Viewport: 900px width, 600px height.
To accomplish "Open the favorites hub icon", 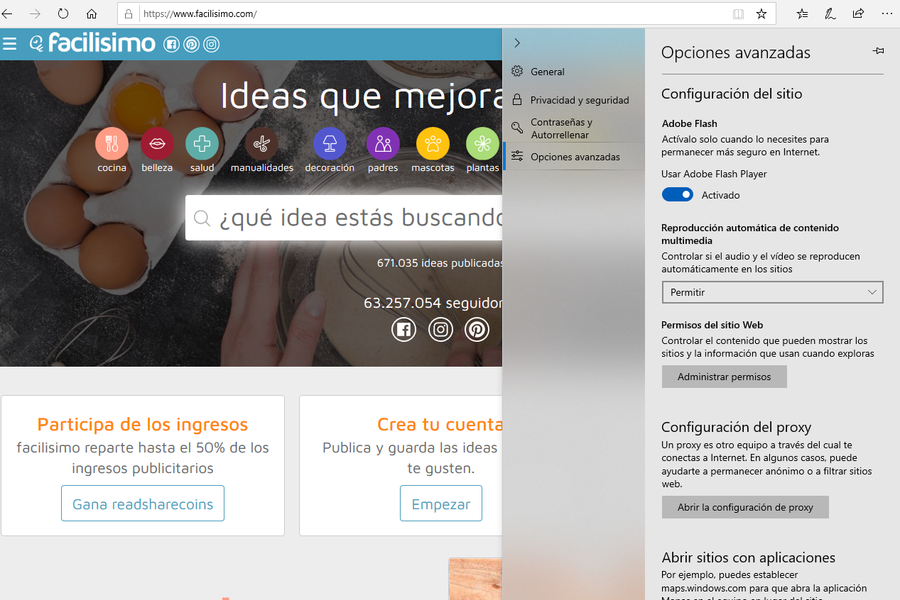I will (802, 14).
